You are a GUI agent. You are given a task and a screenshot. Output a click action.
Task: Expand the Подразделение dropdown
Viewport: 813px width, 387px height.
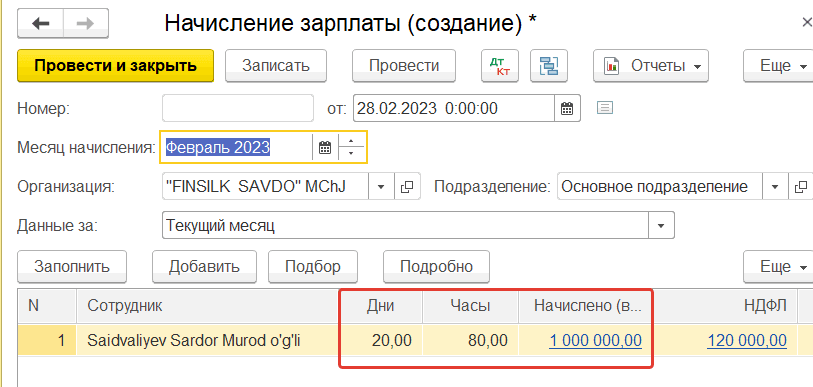pyautogui.click(x=775, y=187)
